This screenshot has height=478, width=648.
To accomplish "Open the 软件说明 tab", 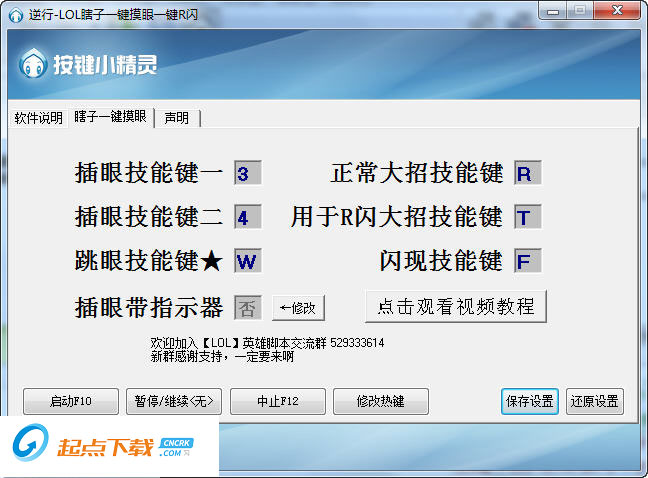I will [x=38, y=118].
